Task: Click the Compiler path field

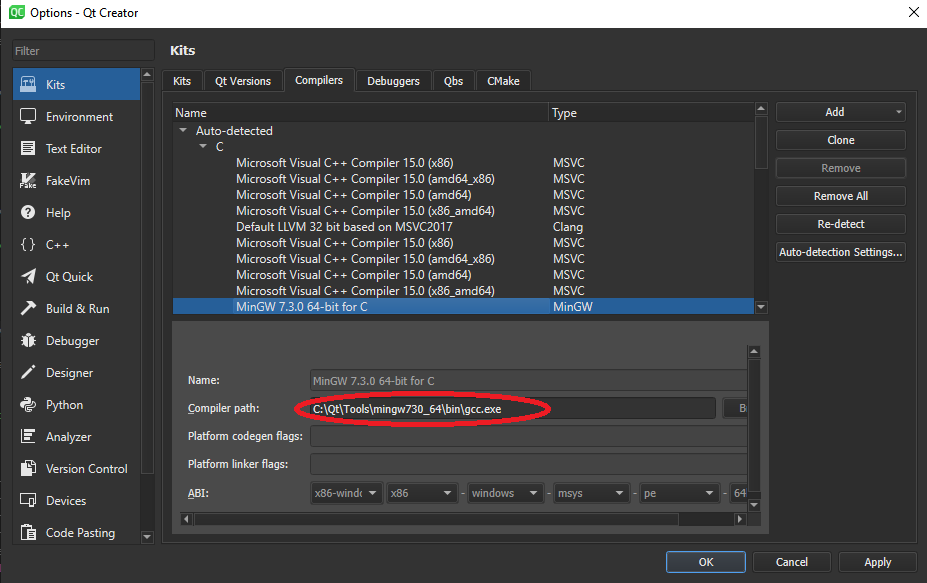Action: coord(513,409)
